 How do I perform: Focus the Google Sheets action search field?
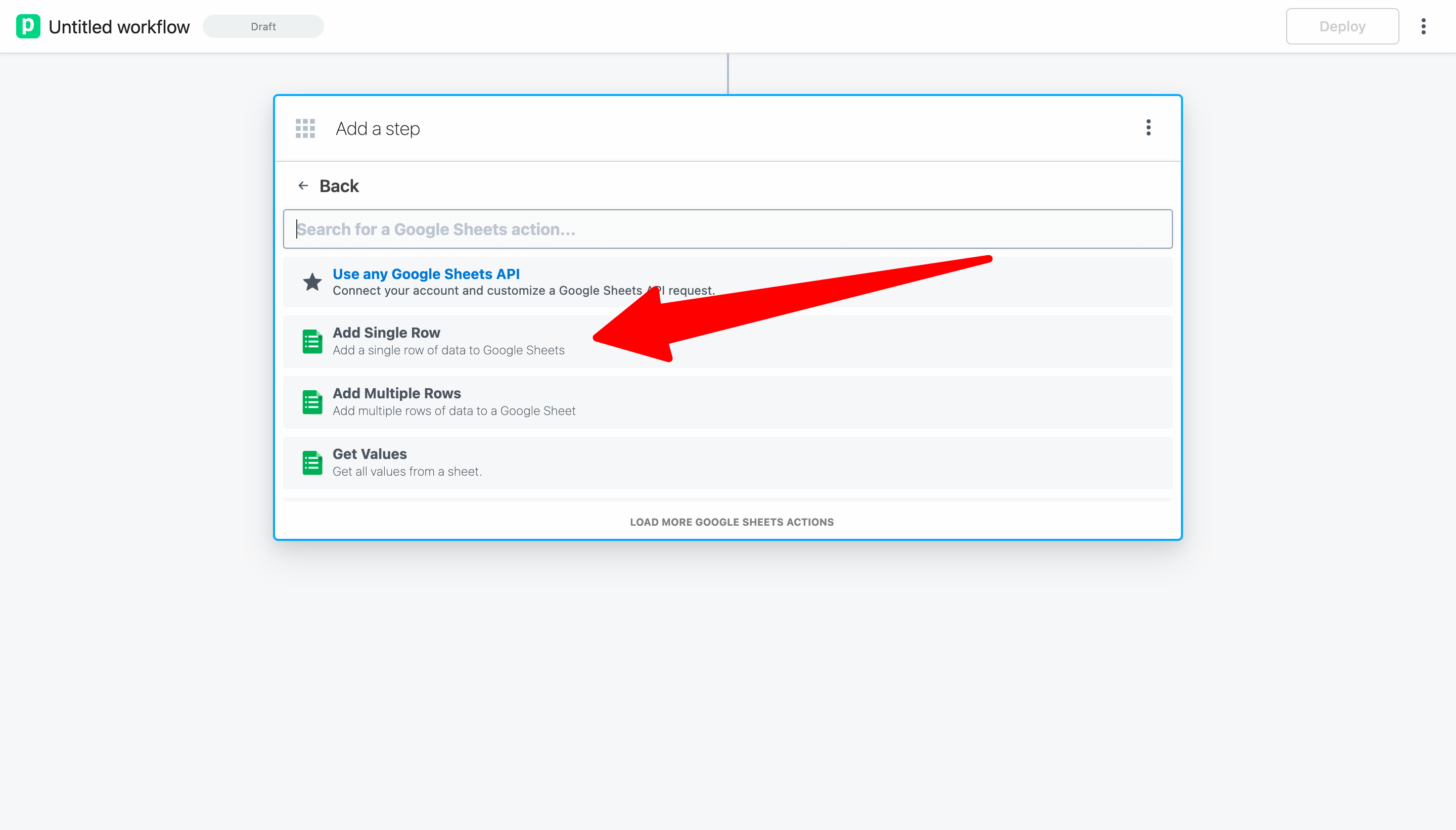[727, 229]
